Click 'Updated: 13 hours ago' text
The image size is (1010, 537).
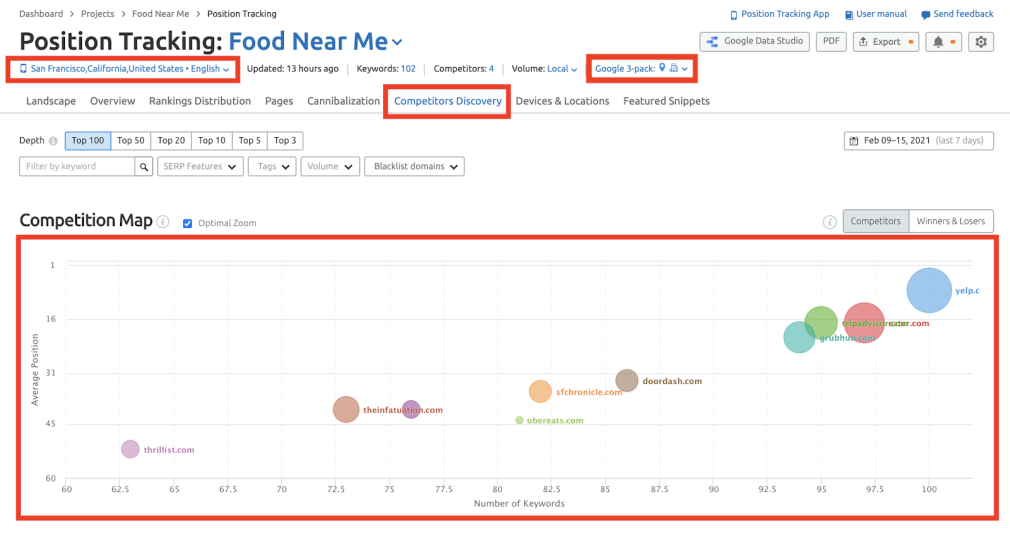(292, 69)
